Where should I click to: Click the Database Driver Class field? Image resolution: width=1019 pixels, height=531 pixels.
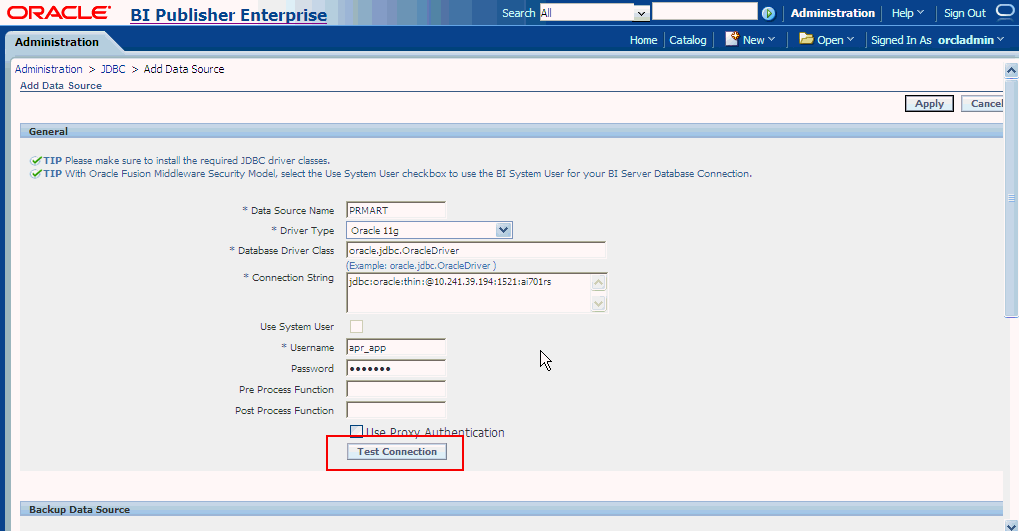(476, 250)
